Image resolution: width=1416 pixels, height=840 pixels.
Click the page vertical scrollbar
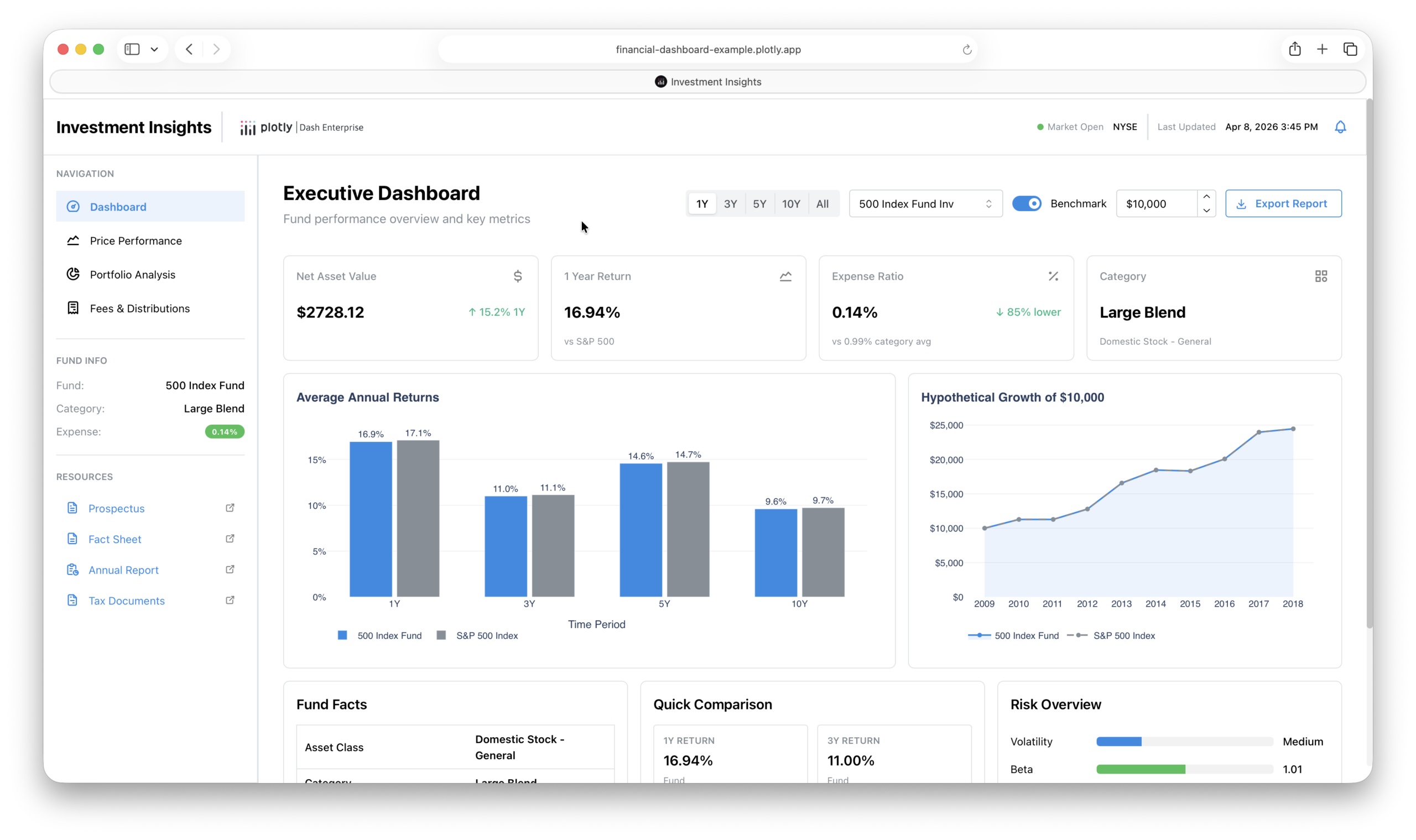[x=1368, y=362]
